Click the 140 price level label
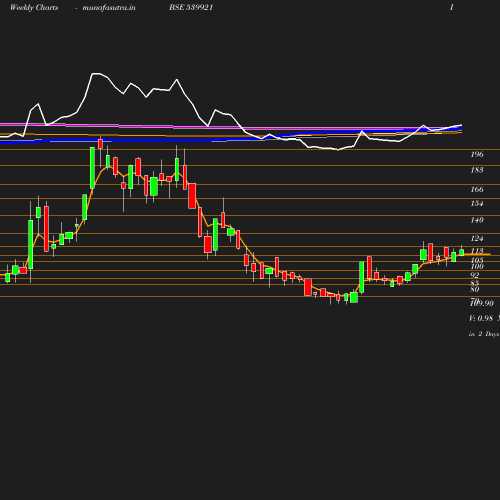The height and width of the screenshot is (500, 500). point(477,220)
